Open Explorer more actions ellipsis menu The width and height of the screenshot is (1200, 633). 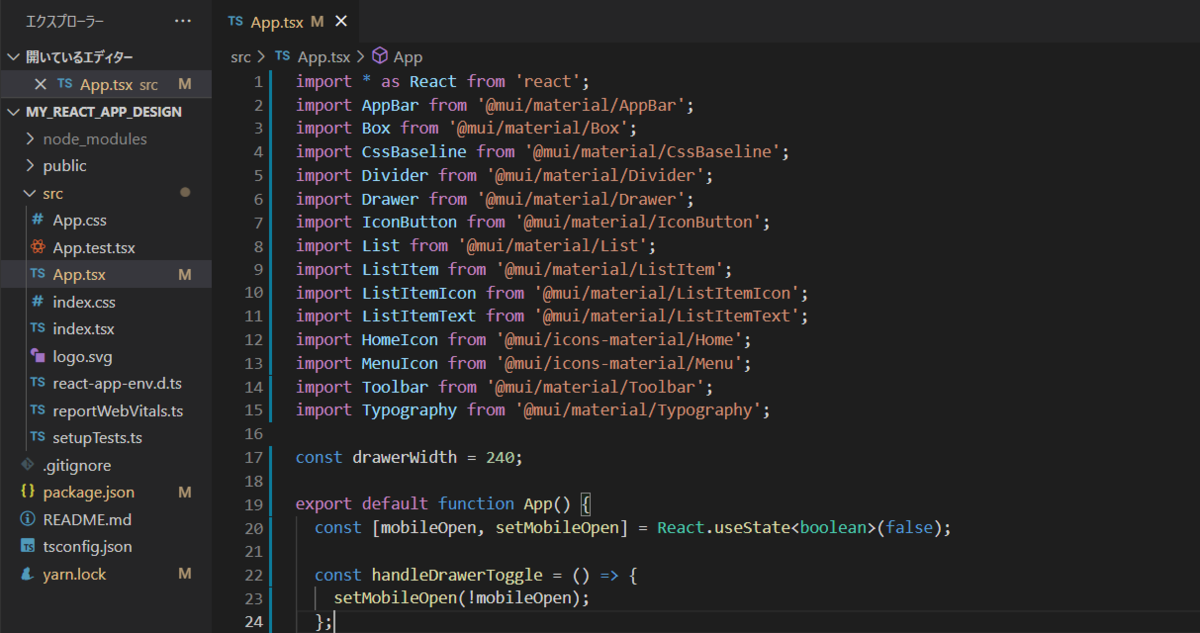(x=183, y=21)
